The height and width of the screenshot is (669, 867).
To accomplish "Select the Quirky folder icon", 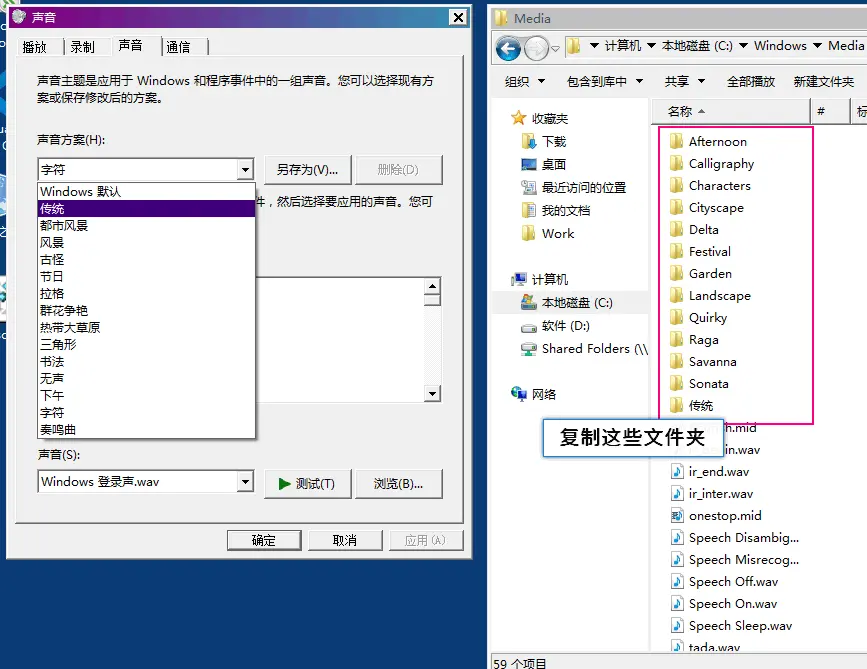I will 676,318.
